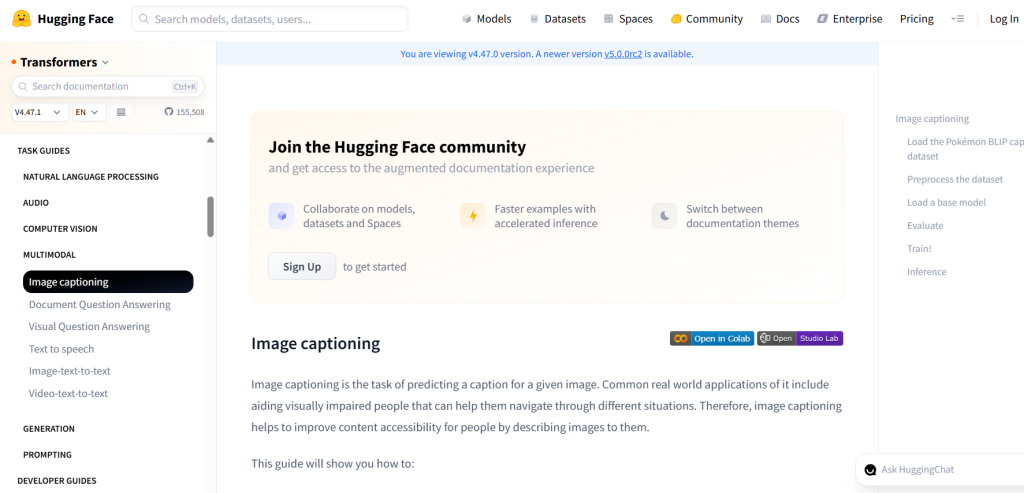Viewport: 1024px width, 493px height.
Task: Open in Studio Lab badge
Action: point(800,338)
